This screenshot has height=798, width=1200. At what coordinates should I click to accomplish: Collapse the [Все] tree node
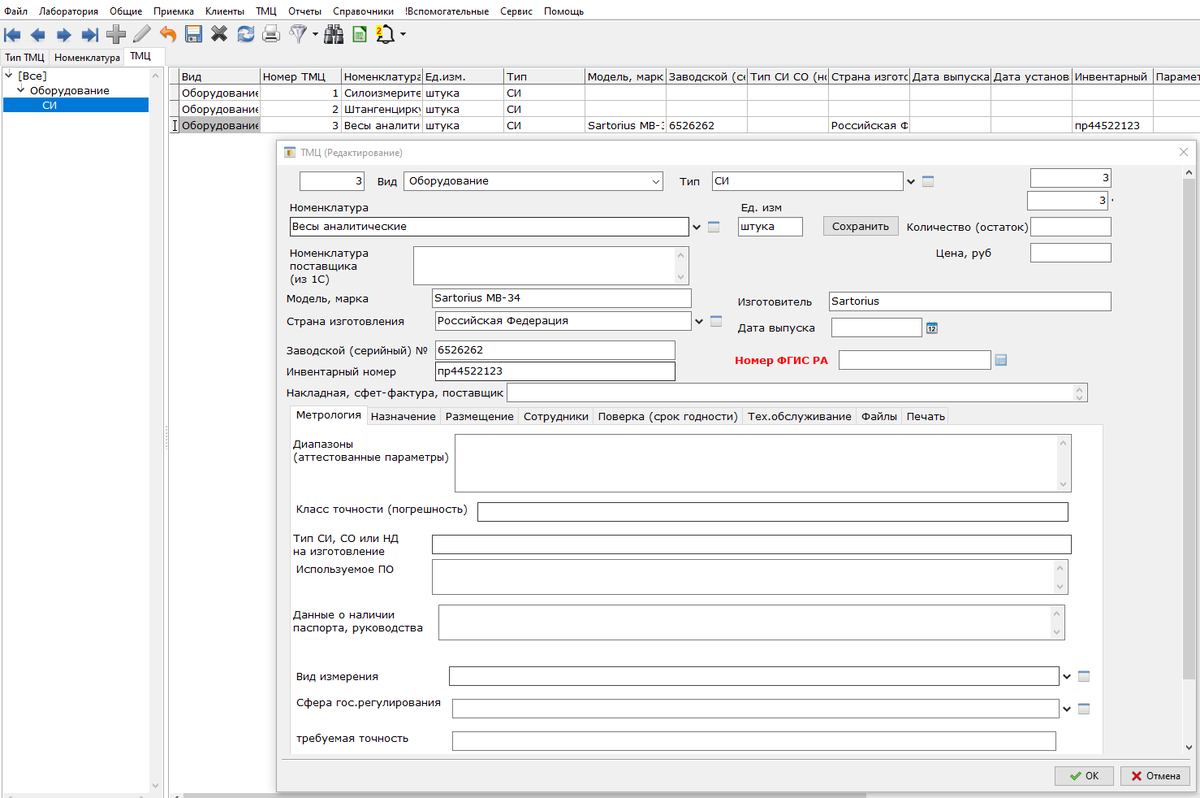9,76
